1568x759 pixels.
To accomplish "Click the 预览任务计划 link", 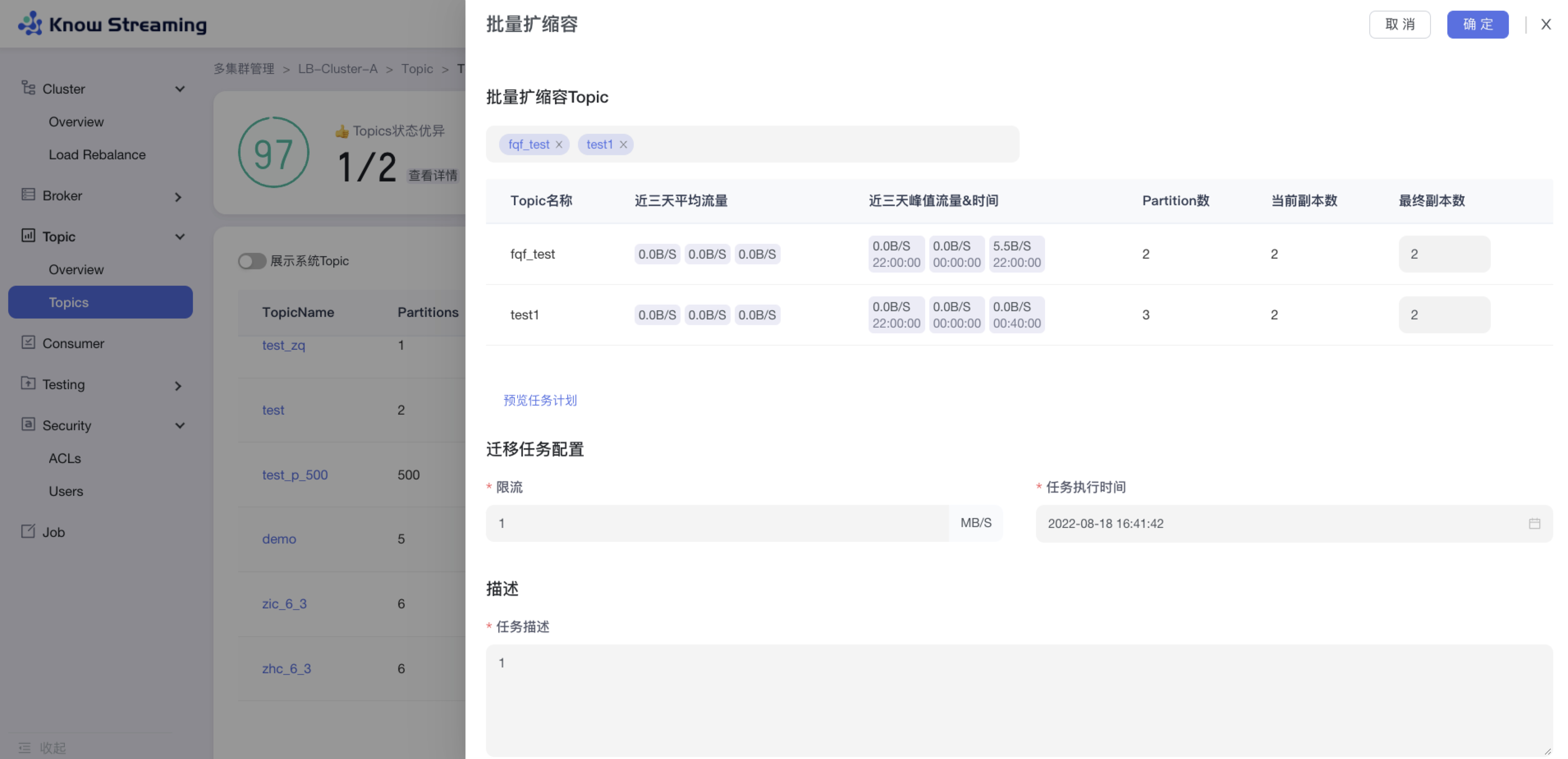I will coord(540,400).
